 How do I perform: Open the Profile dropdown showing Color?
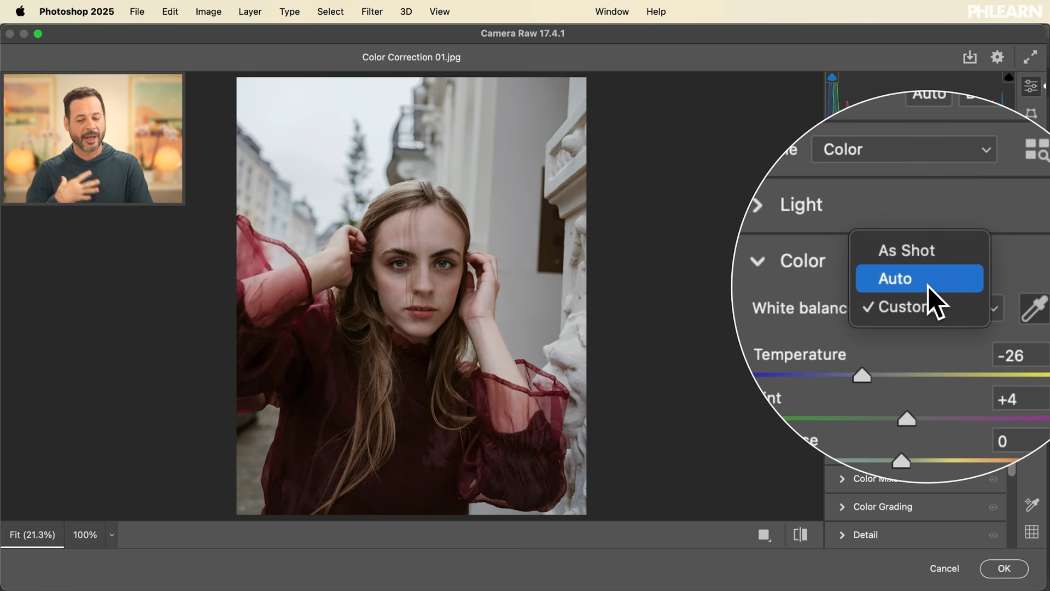[x=903, y=149]
